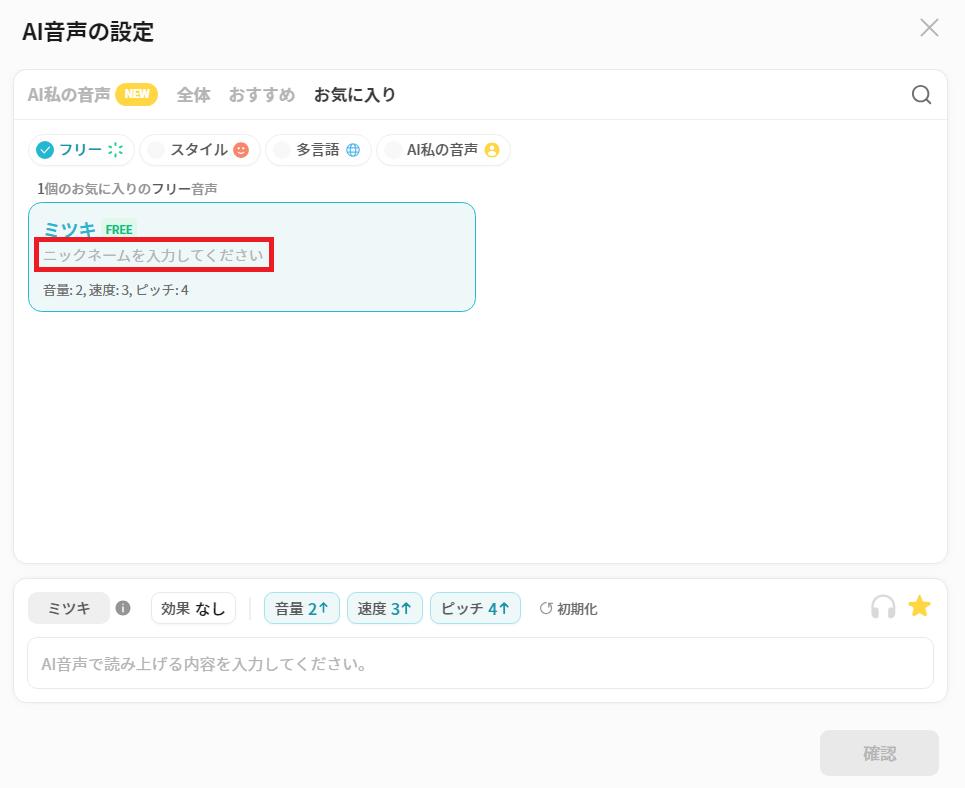Enable the 多言語 filter chip

click(318, 150)
